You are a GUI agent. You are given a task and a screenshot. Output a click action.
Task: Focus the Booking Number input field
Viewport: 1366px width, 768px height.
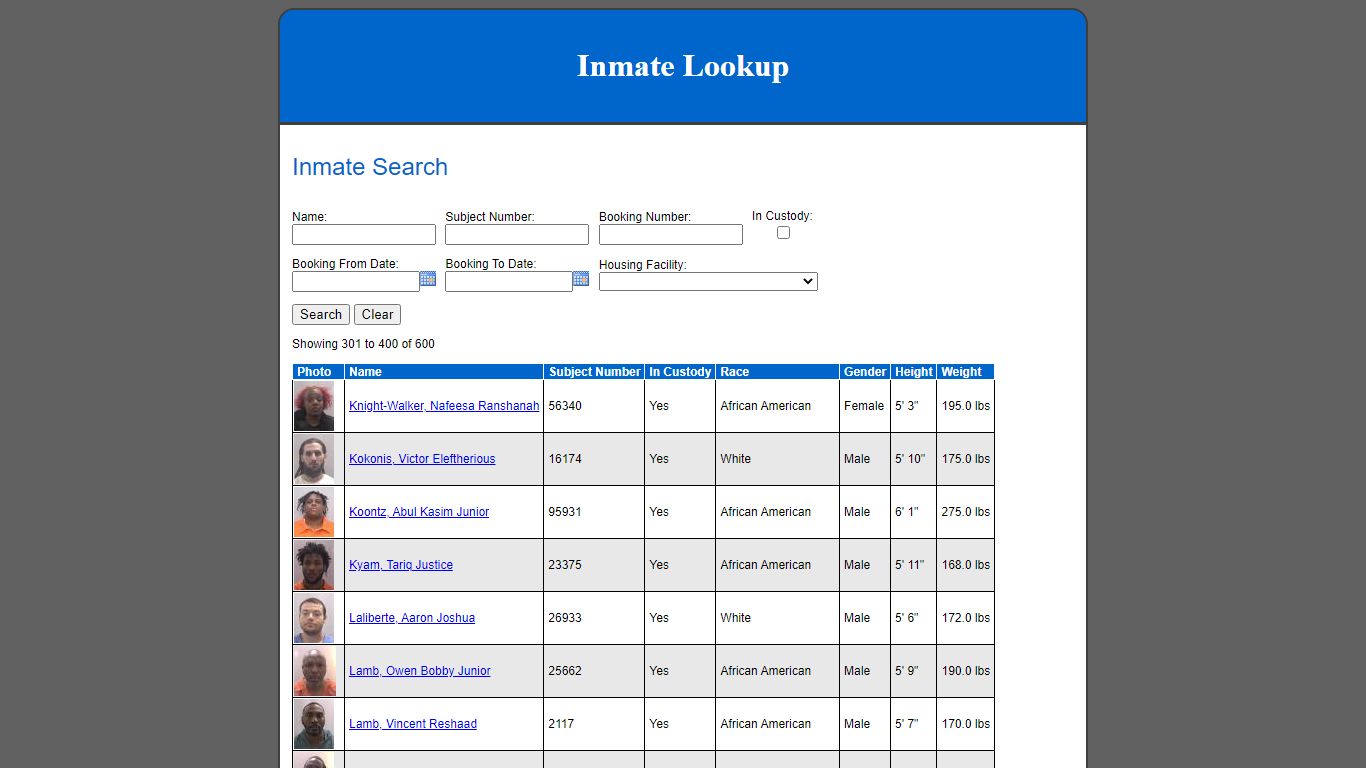tap(671, 234)
